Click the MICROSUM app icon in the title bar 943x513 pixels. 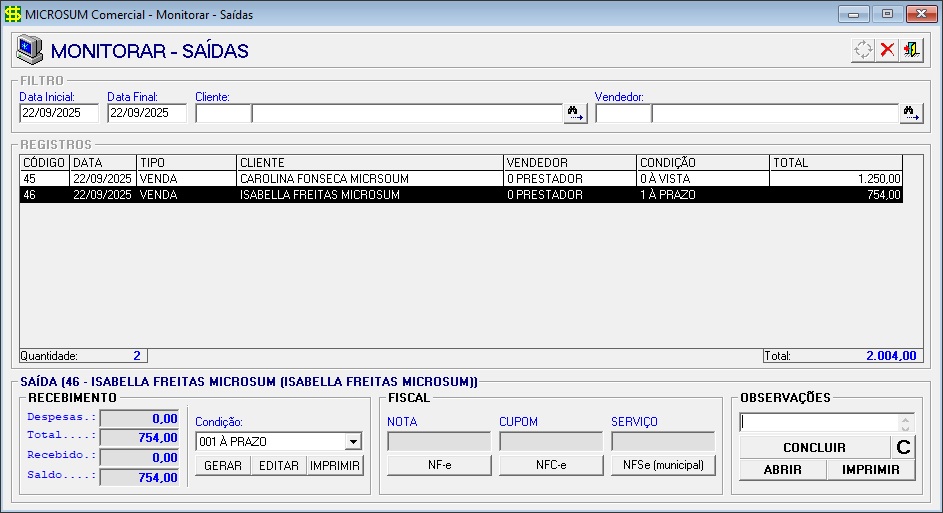13,14
